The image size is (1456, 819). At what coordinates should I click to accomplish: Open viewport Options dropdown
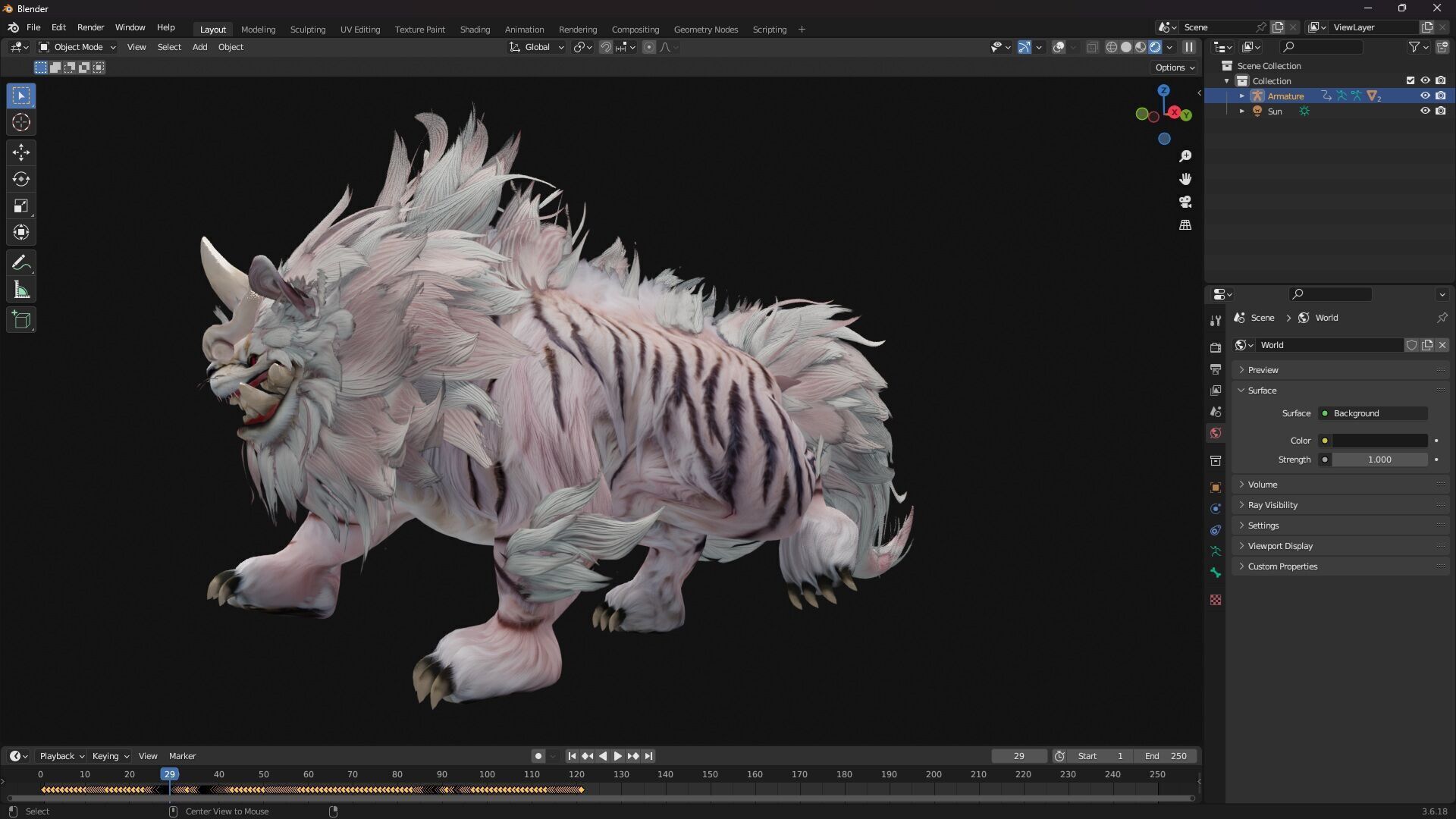(1175, 67)
